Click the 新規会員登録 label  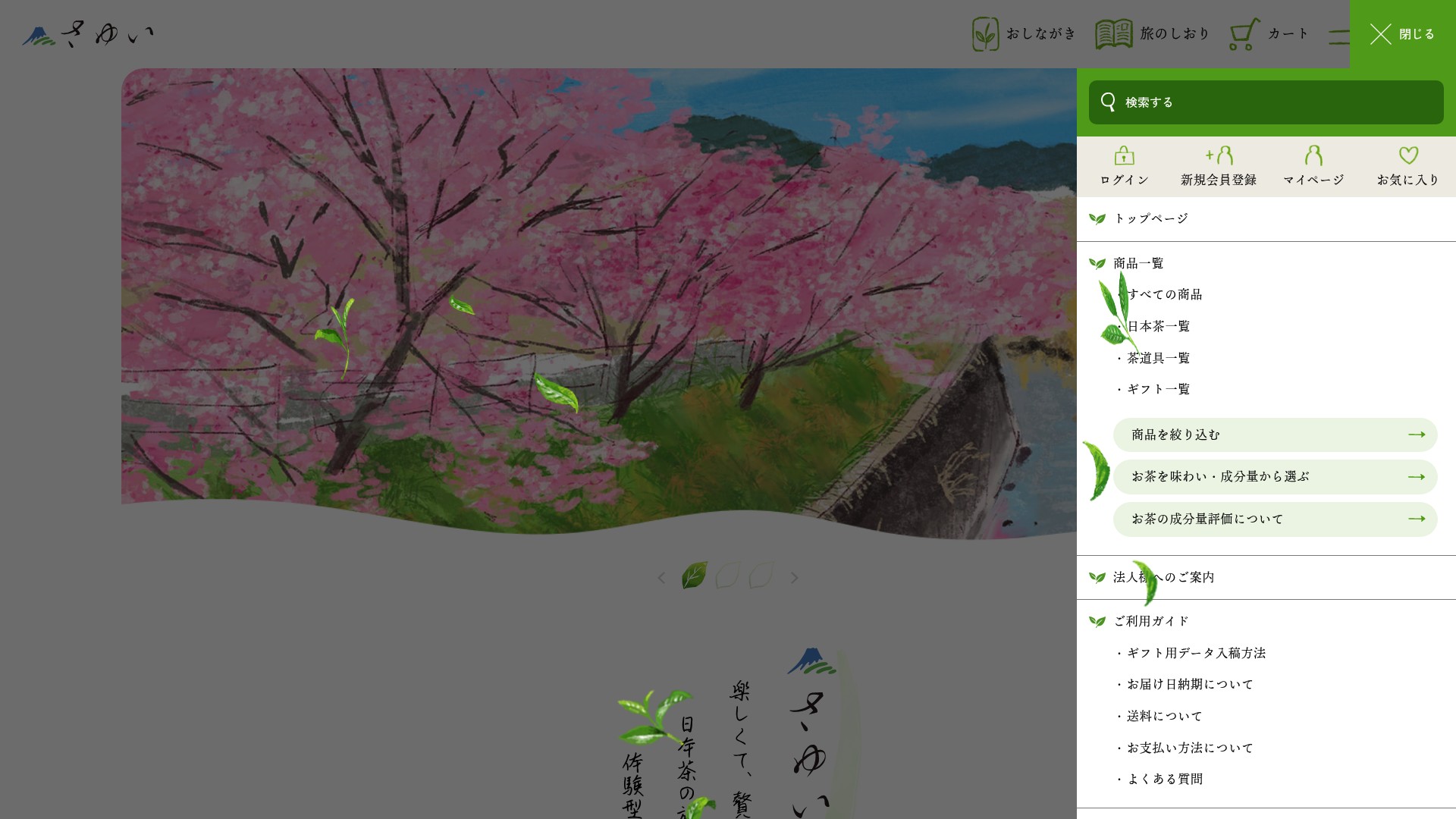point(1219,180)
